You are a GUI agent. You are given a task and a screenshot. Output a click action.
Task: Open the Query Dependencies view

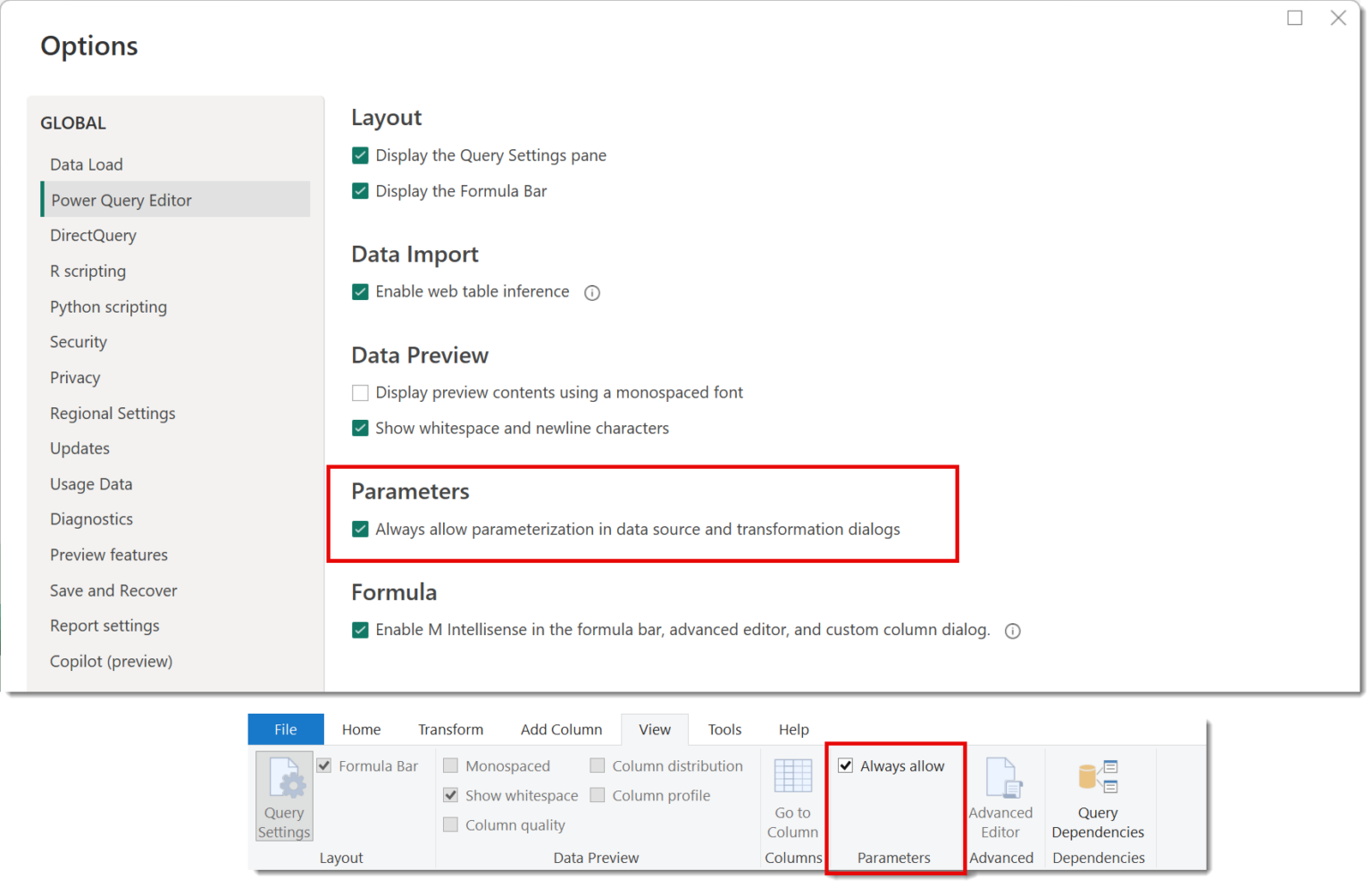[x=1097, y=795]
